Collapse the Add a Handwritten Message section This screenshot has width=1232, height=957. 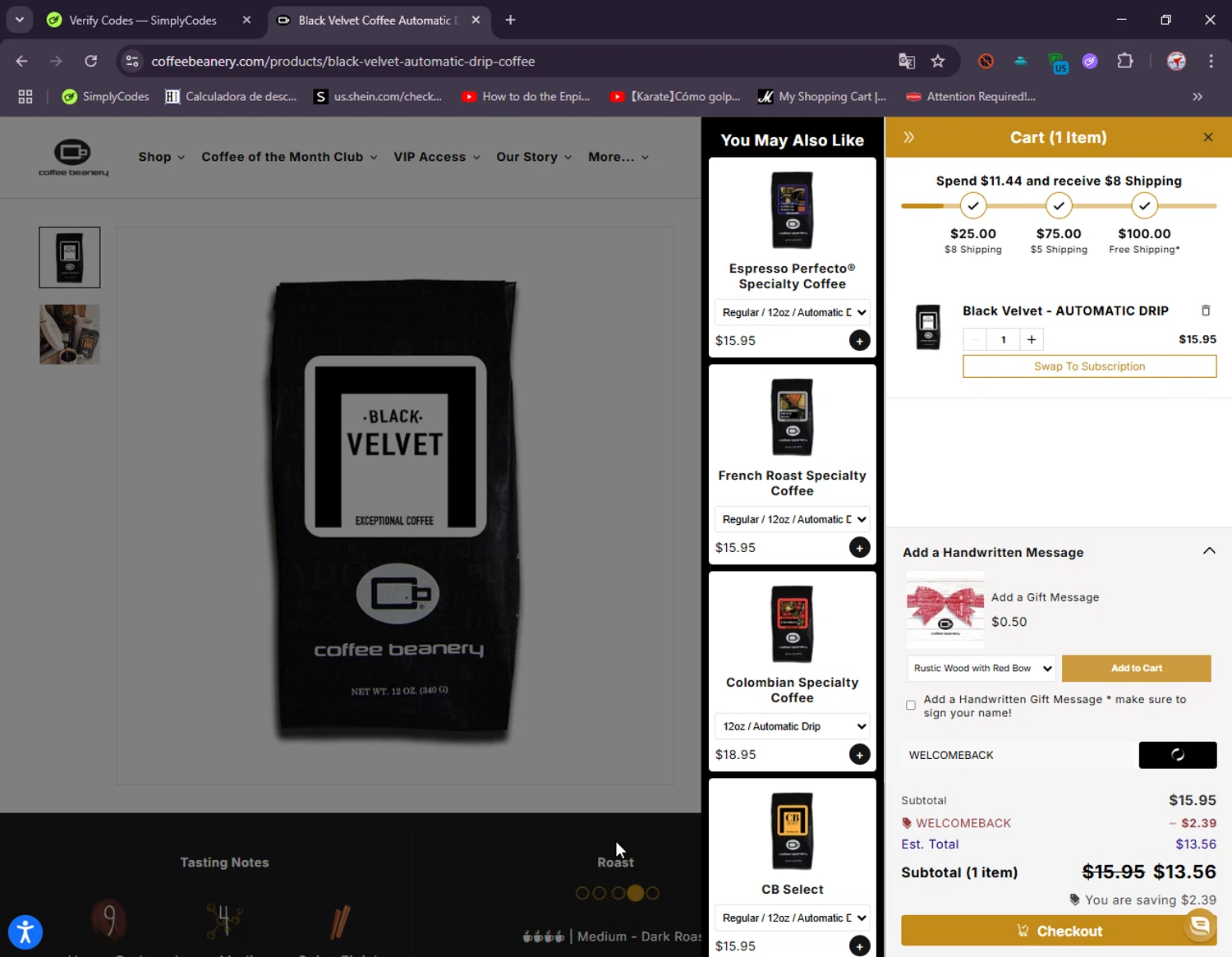click(1209, 551)
